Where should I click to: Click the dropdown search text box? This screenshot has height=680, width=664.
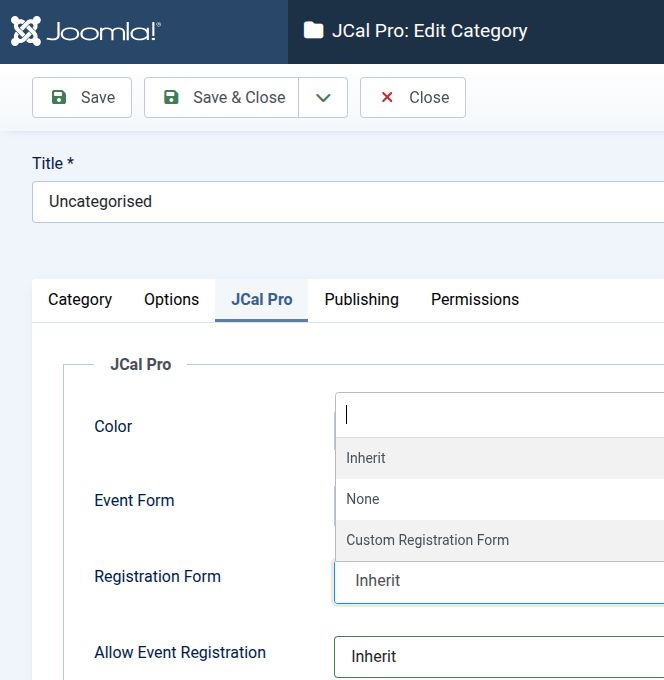click(x=500, y=415)
